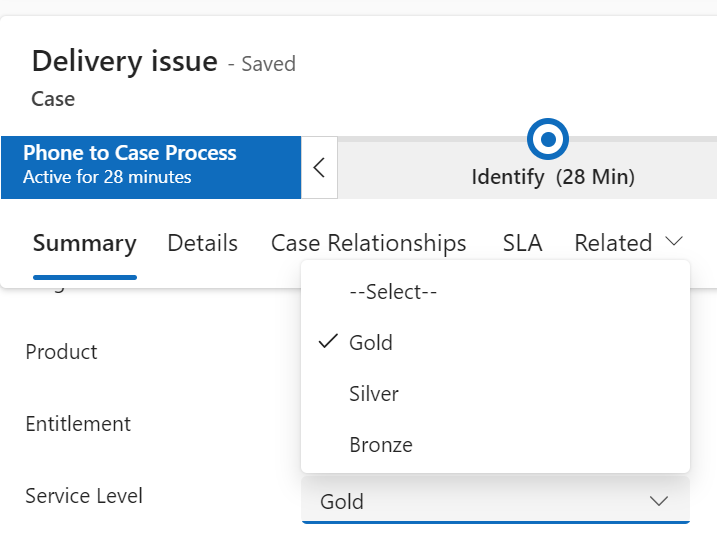
Task: Open the Details tab
Action: (x=203, y=243)
